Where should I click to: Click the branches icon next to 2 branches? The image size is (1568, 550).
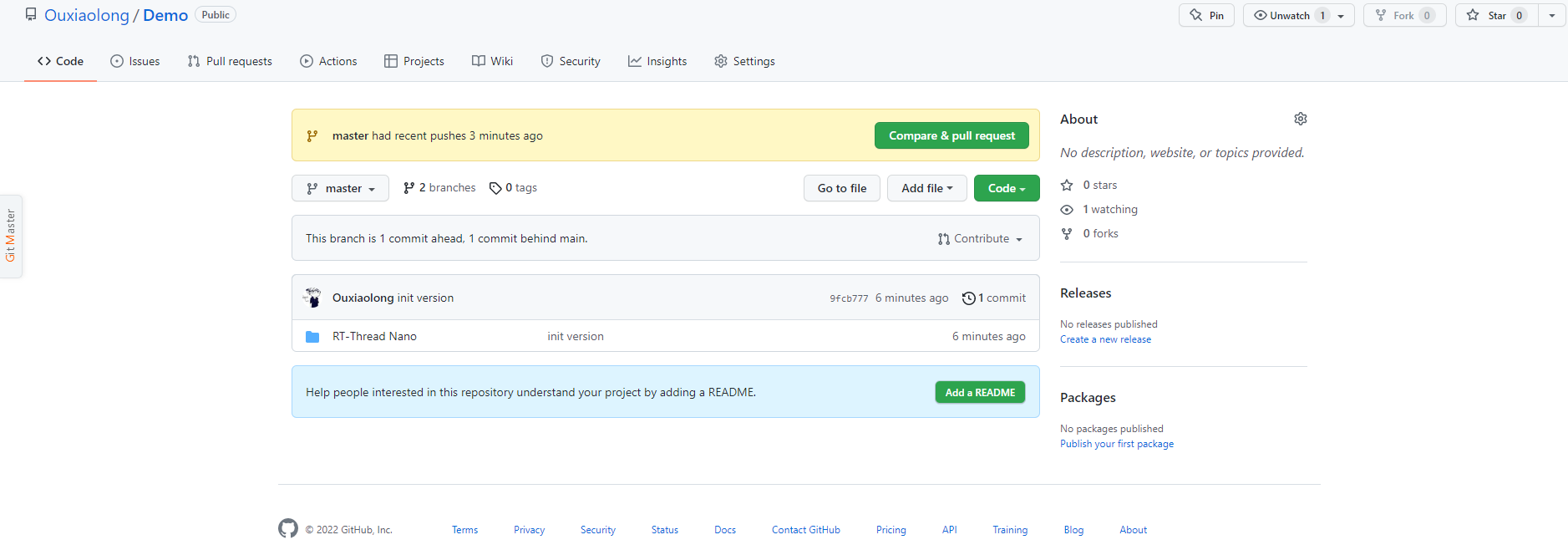(x=408, y=188)
